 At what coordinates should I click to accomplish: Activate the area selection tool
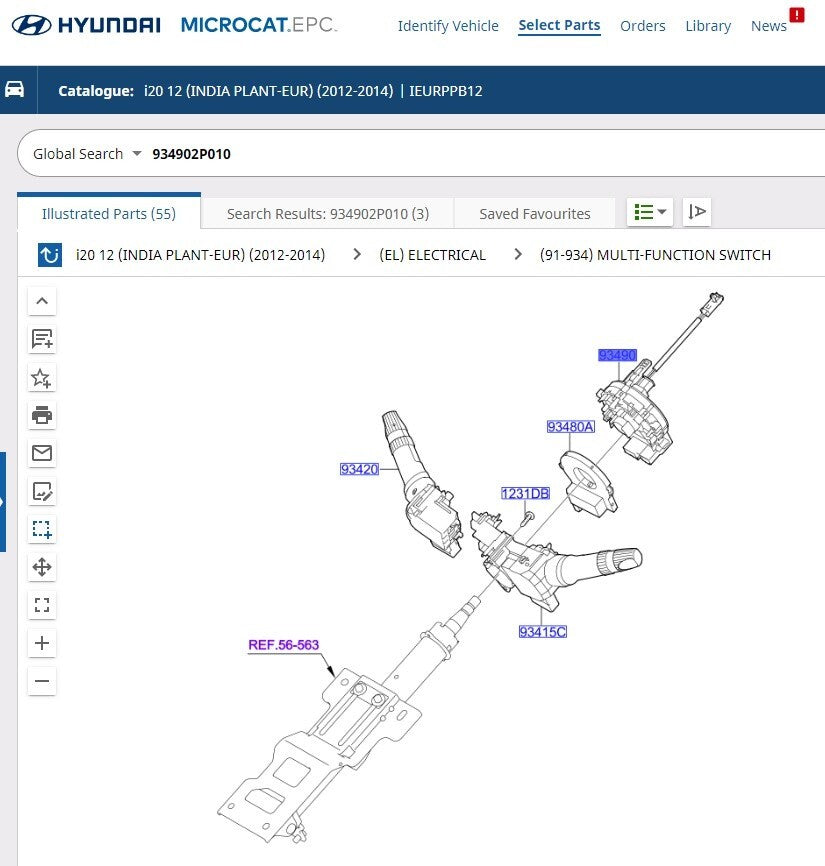click(42, 529)
